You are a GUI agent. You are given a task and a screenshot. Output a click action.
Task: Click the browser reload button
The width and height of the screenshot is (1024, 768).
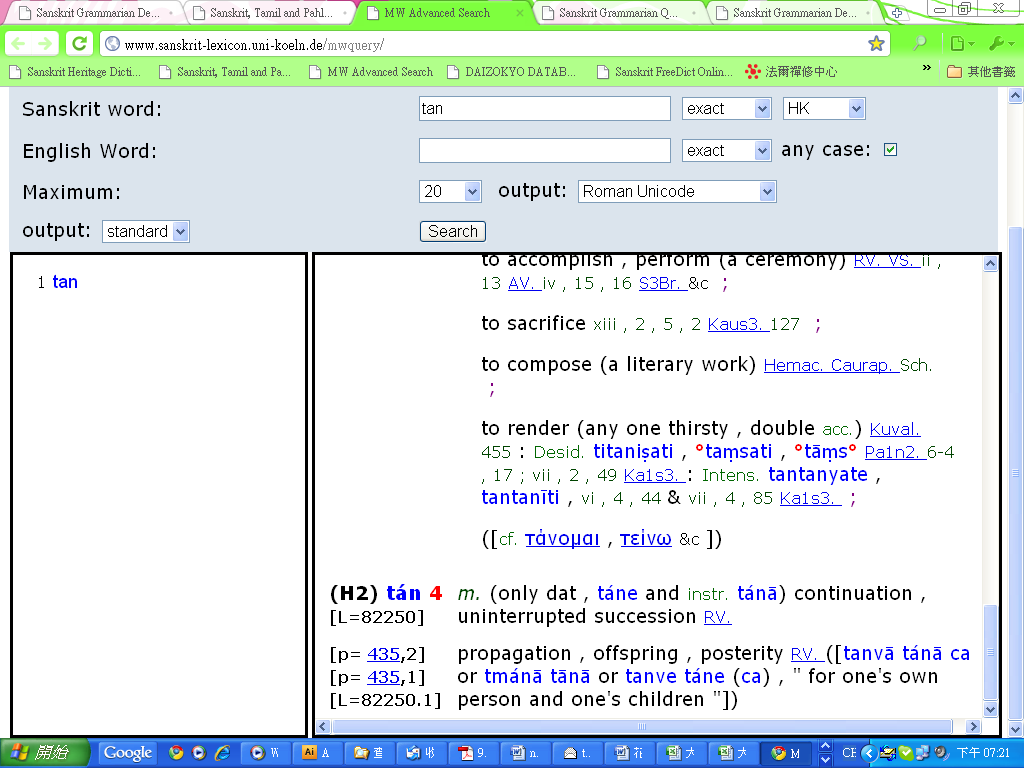tap(79, 44)
